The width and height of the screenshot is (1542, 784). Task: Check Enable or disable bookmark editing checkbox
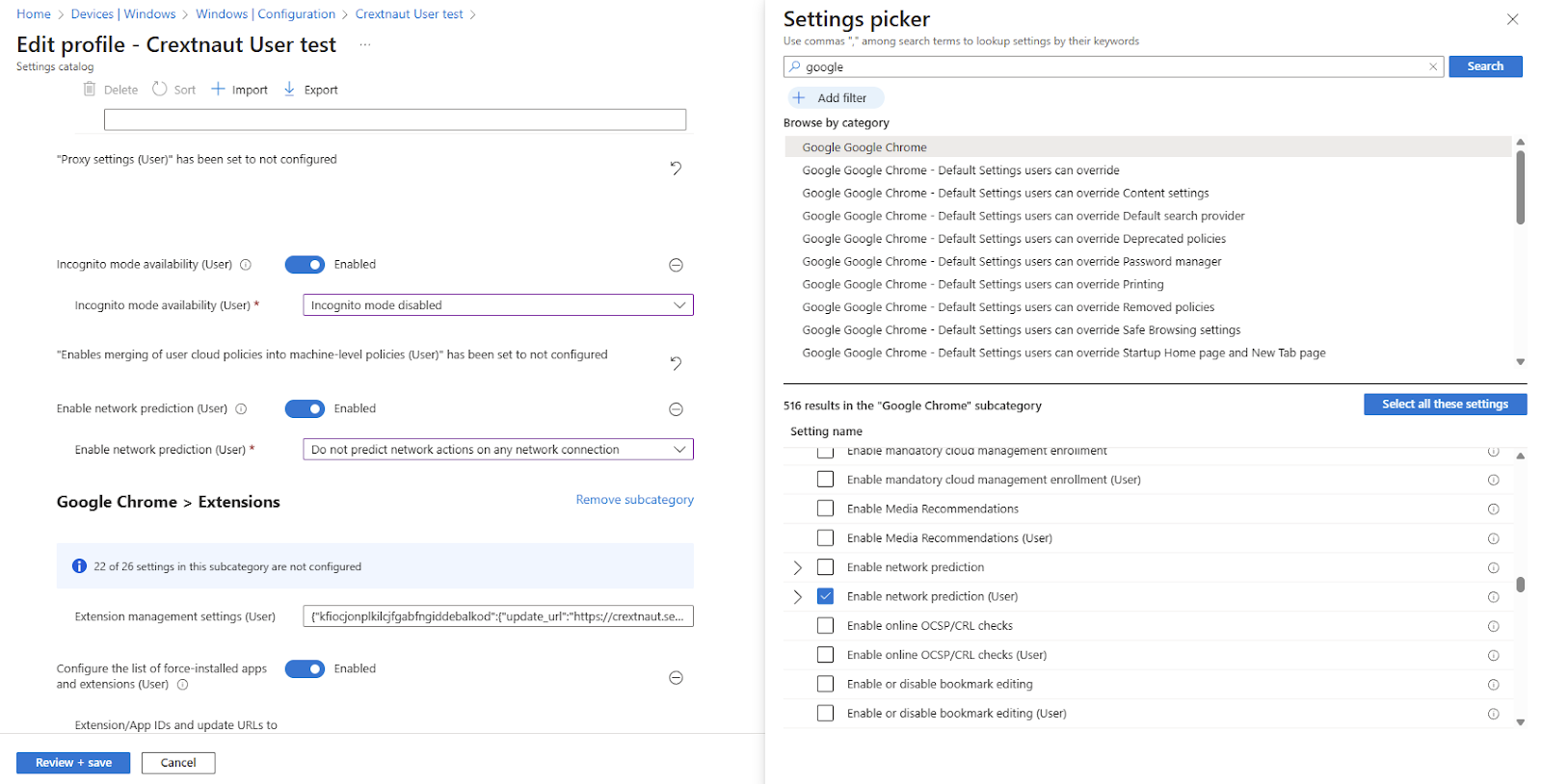[825, 684]
